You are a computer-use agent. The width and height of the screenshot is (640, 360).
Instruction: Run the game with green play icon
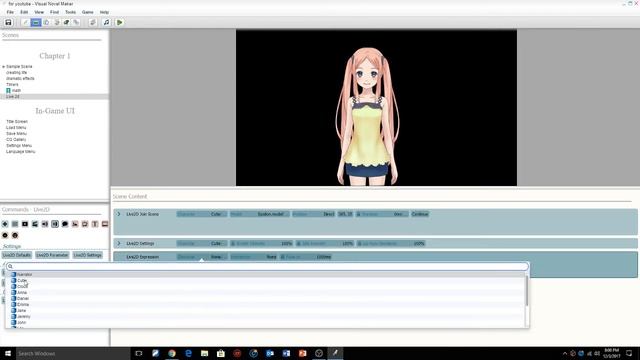coord(120,22)
